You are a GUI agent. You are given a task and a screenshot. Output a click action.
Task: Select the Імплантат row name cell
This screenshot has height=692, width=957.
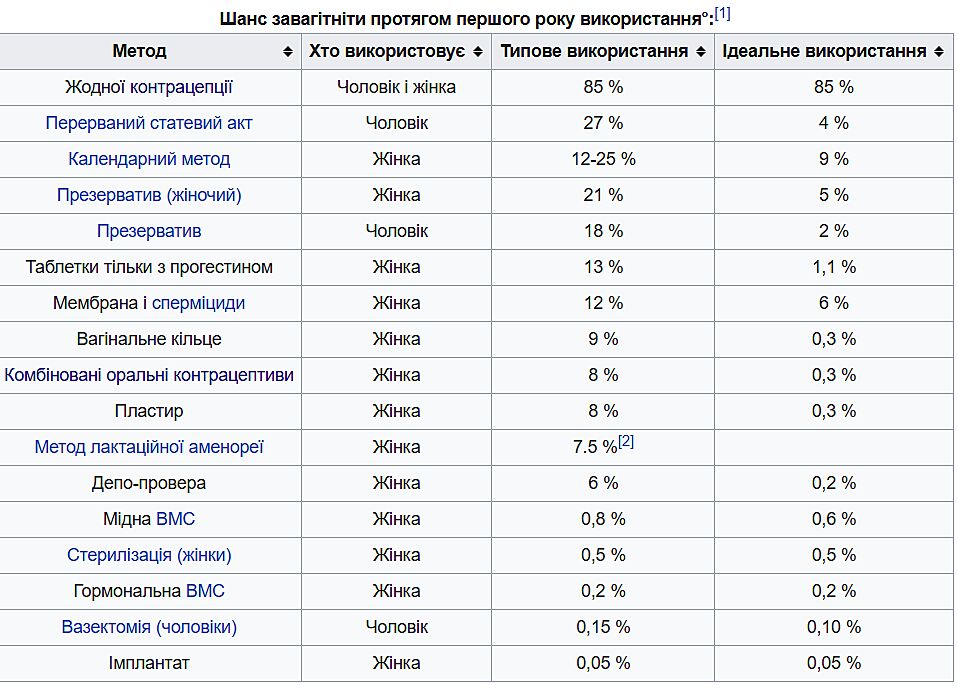point(149,663)
